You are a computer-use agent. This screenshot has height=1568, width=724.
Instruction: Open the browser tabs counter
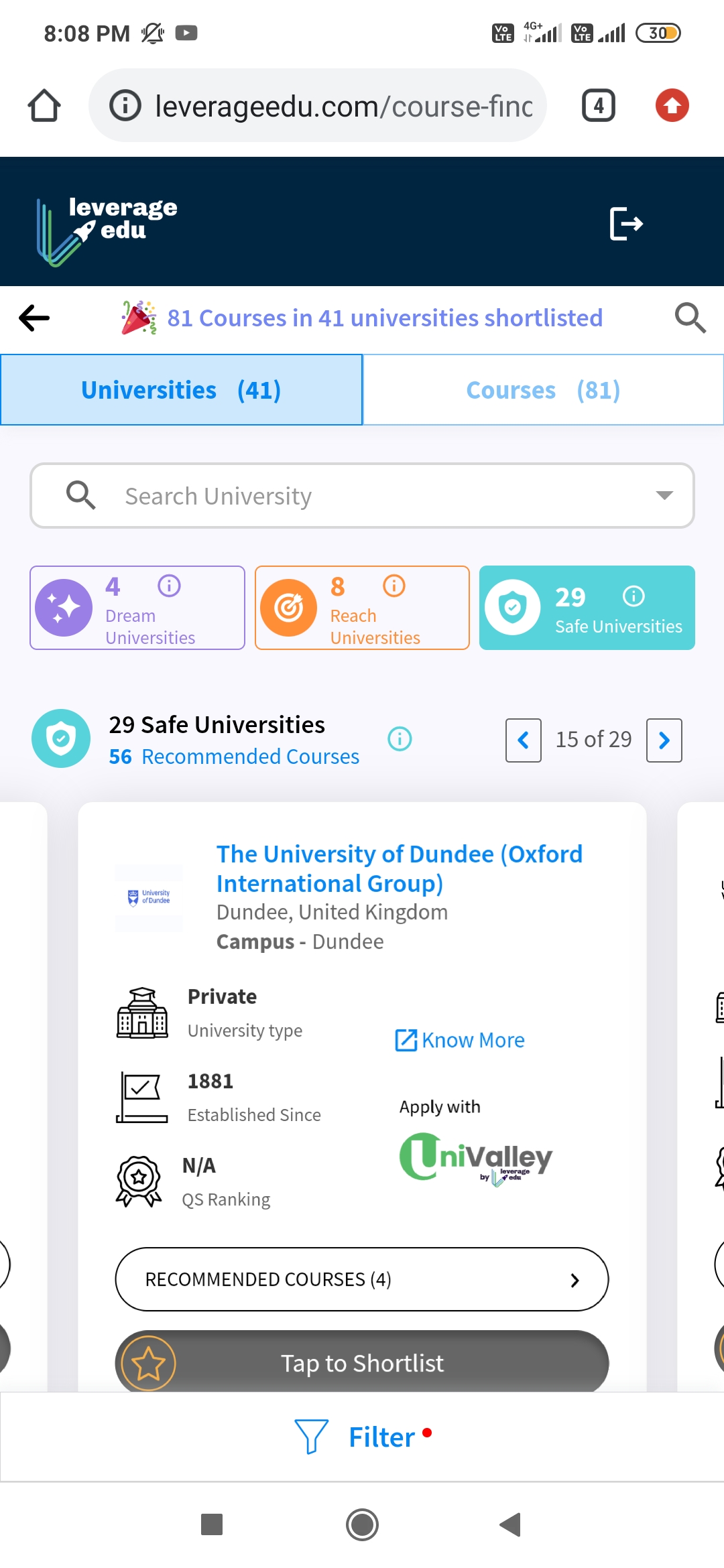pyautogui.click(x=598, y=106)
